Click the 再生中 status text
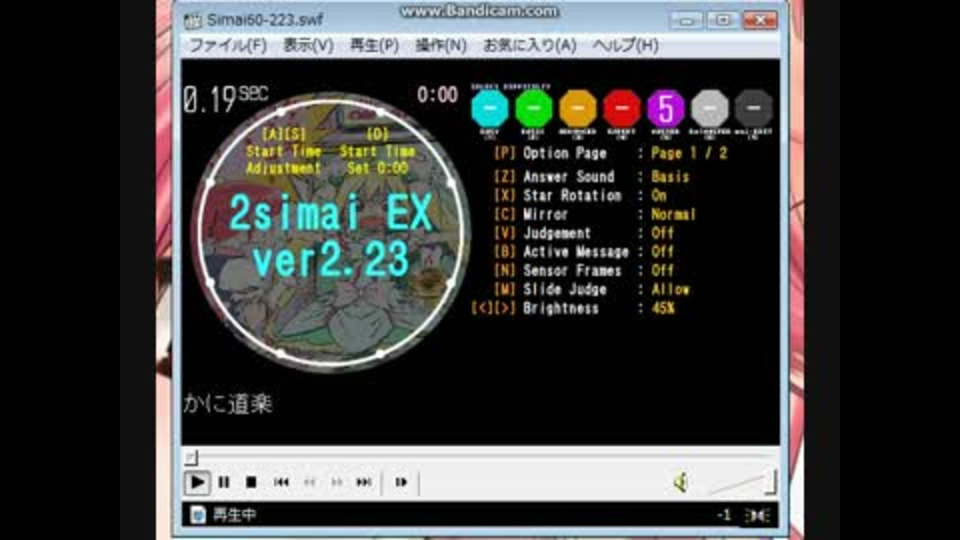960x540 pixels. pyautogui.click(x=234, y=516)
